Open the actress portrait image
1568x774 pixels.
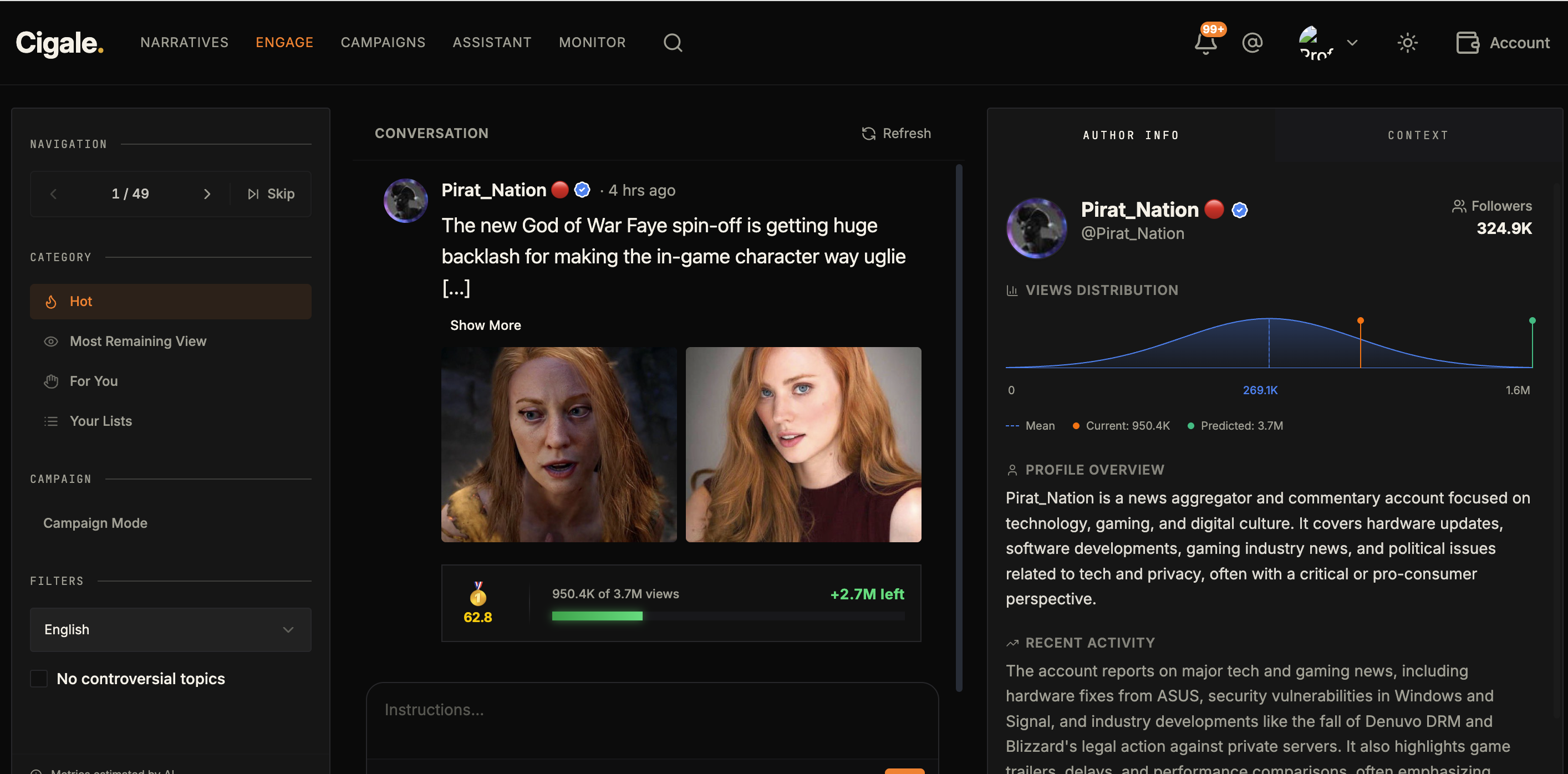(803, 445)
